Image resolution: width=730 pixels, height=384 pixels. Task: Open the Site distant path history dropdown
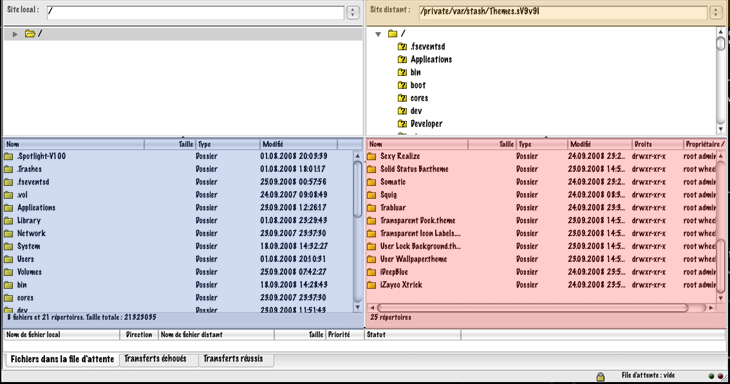pos(716,13)
